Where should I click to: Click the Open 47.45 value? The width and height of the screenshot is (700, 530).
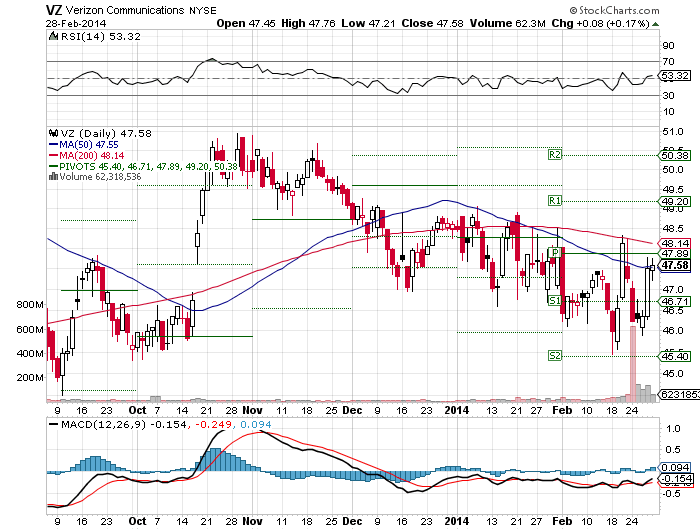pyautogui.click(x=246, y=23)
